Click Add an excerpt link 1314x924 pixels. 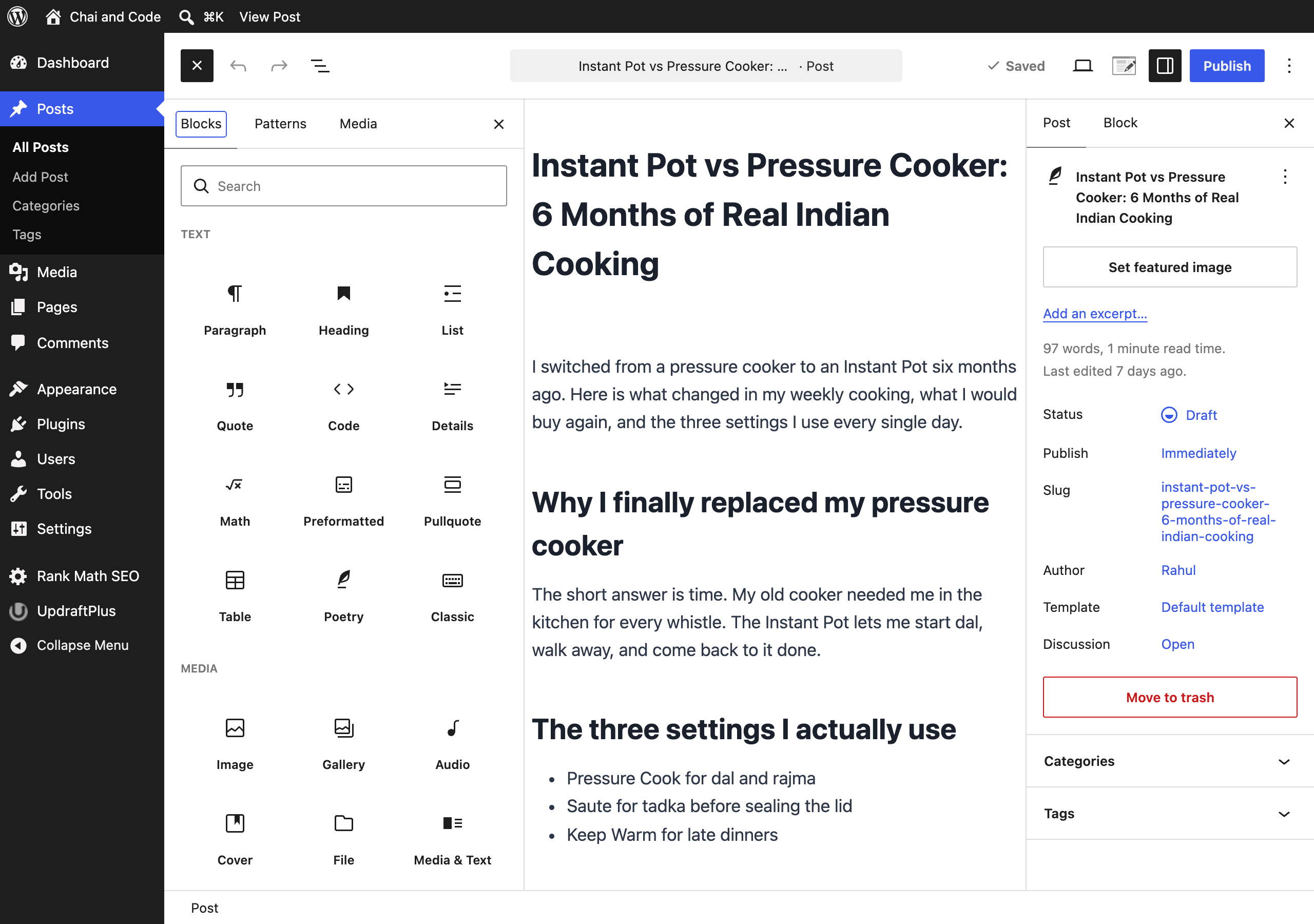pyautogui.click(x=1094, y=313)
